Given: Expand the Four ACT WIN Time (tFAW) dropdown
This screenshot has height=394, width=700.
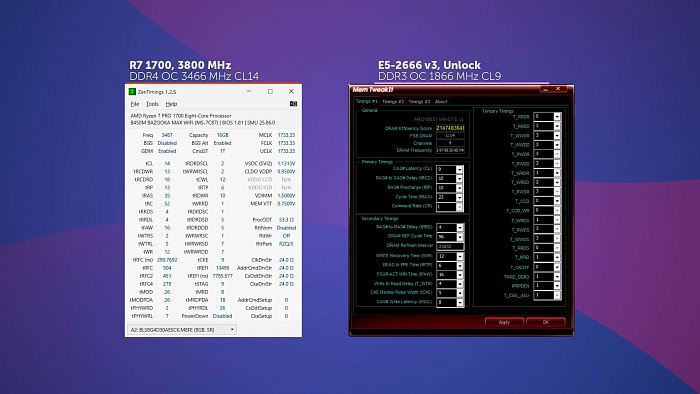Looking at the screenshot, I should (460, 275).
